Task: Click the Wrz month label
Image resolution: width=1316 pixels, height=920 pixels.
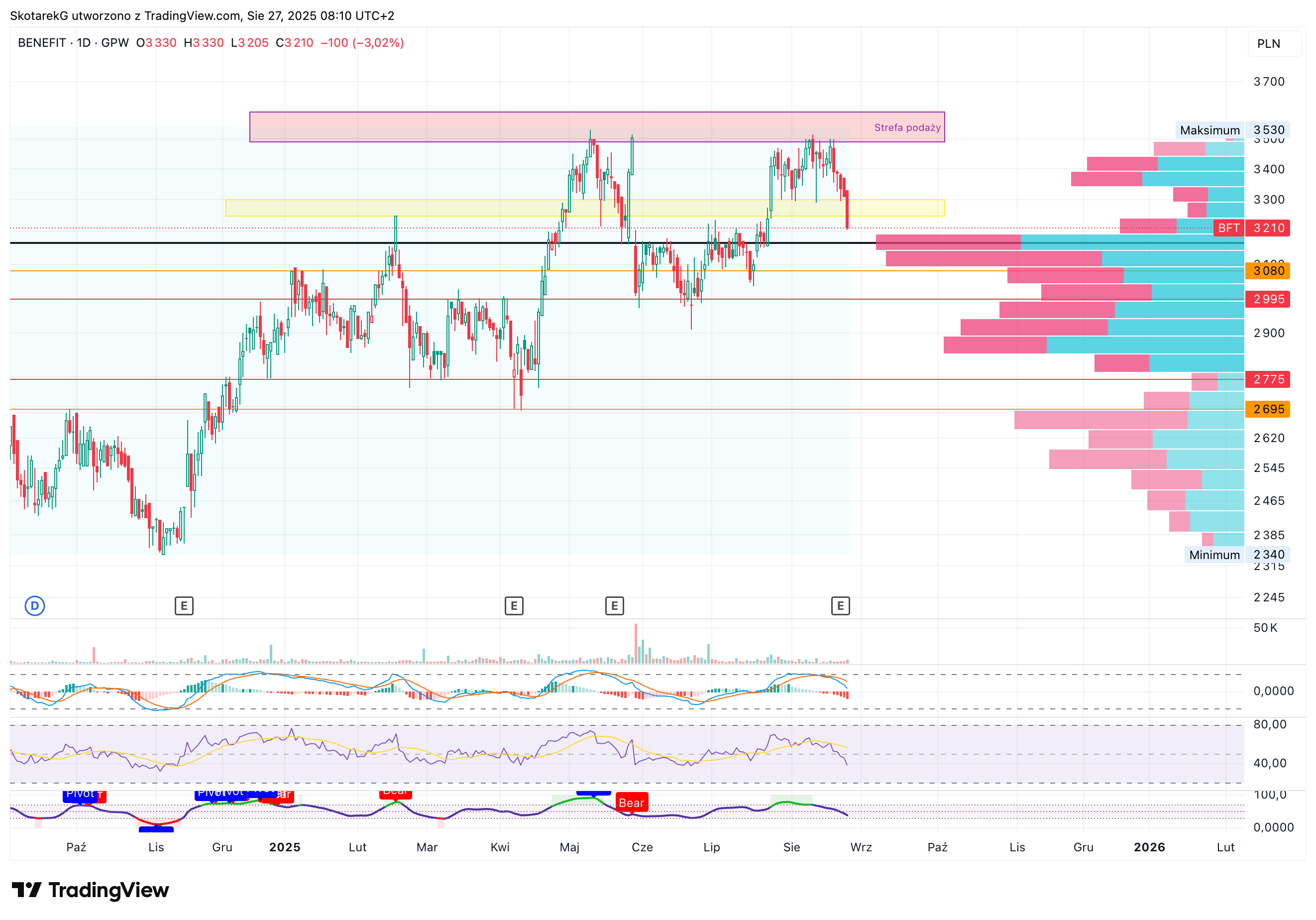Action: (x=861, y=847)
